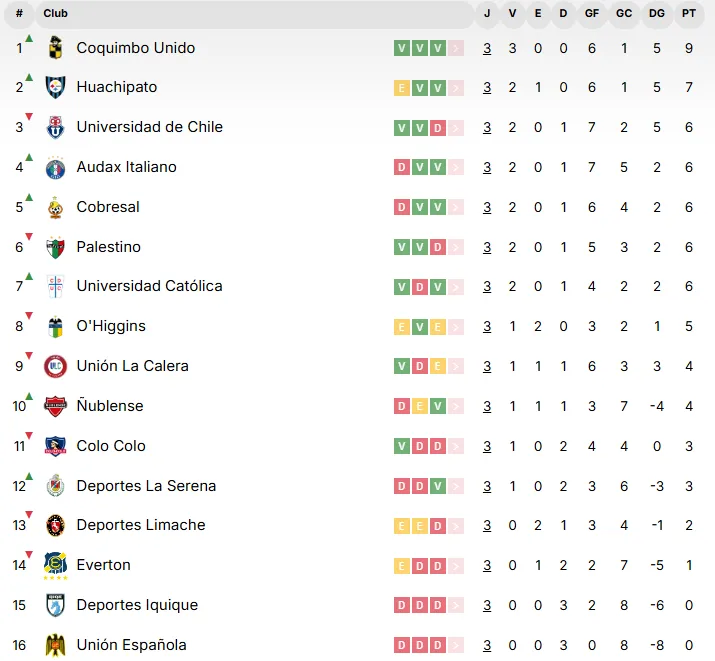The image size is (715, 661).
Task: Open Deportes La Serena's matches played number
Action: (x=487, y=486)
